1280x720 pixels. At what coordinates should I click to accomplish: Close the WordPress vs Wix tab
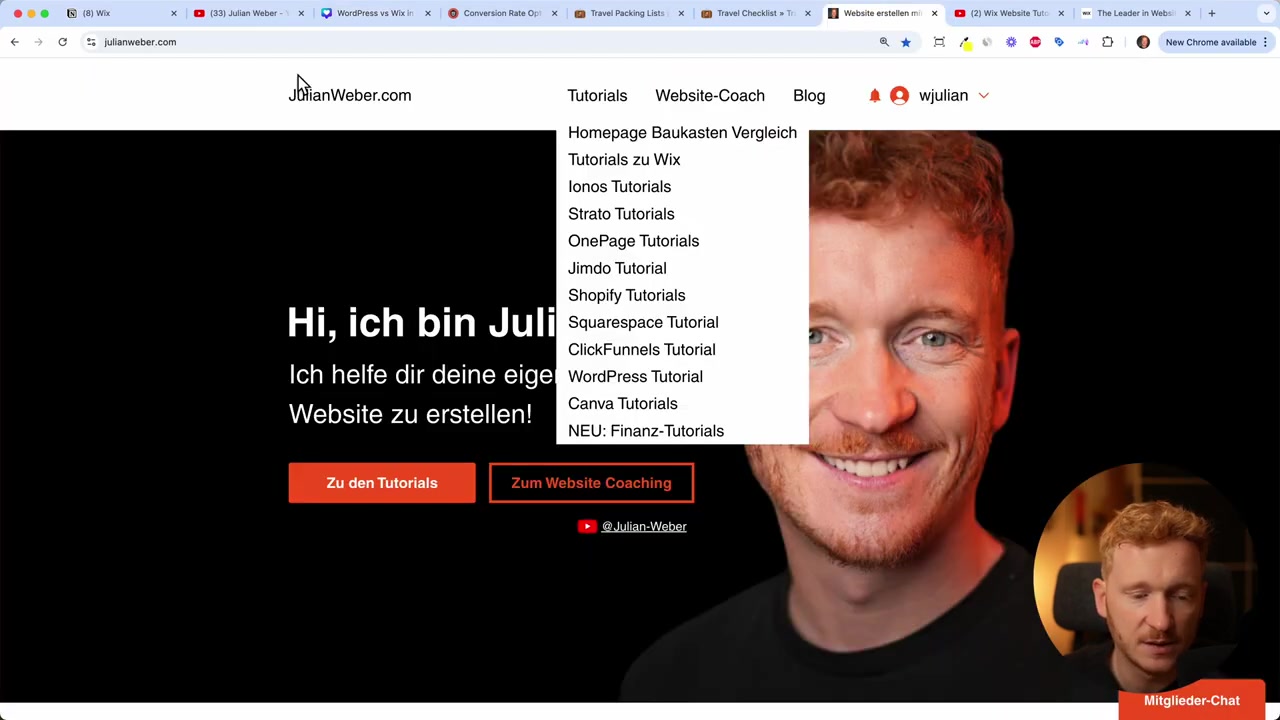point(427,13)
